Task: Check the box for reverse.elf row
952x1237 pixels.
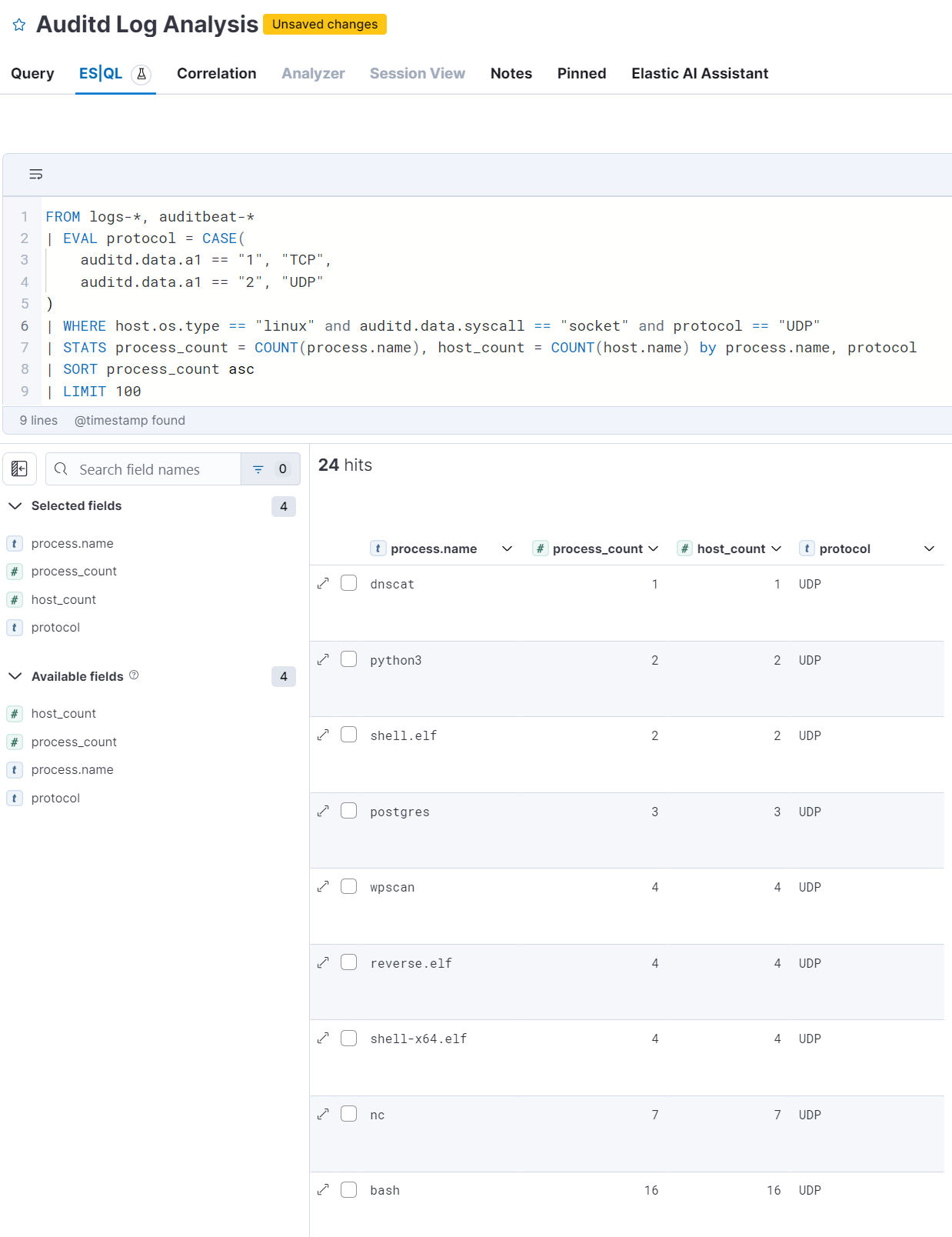Action: click(348, 962)
